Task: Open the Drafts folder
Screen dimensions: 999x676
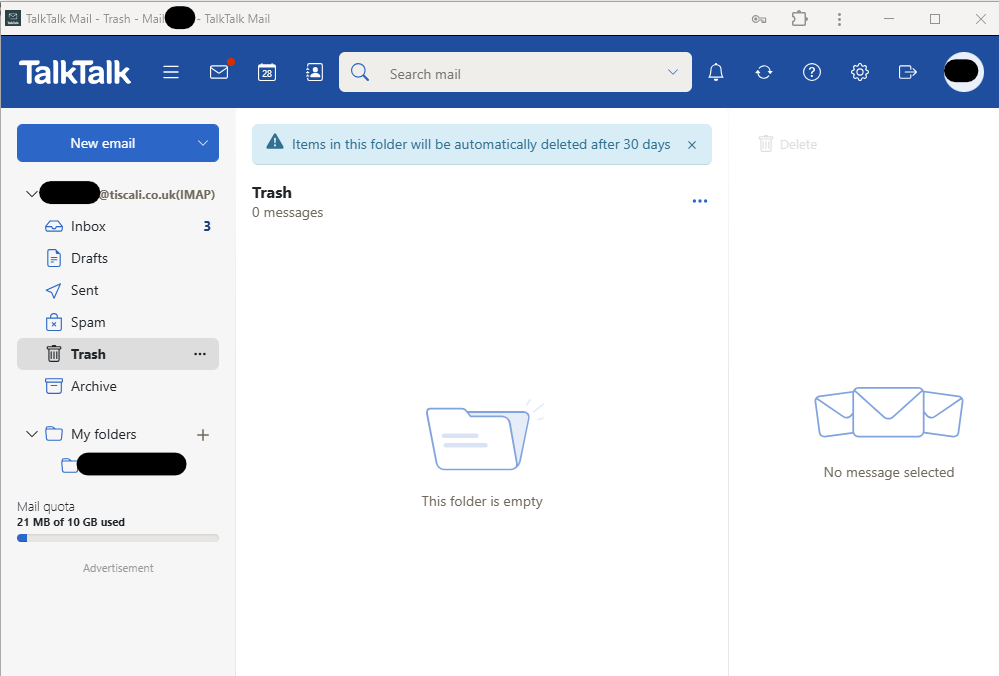Action: click(x=89, y=258)
